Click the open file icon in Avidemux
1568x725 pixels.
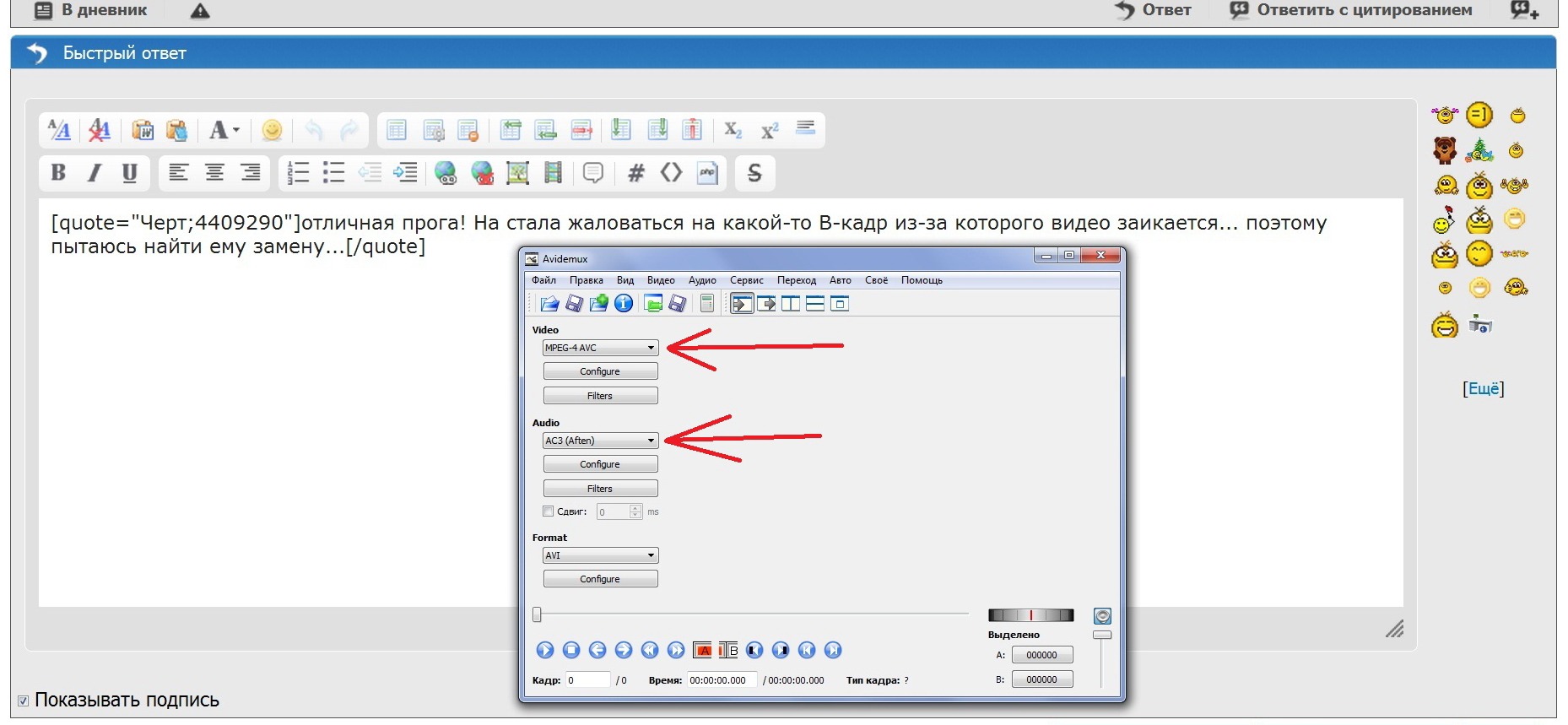(549, 303)
